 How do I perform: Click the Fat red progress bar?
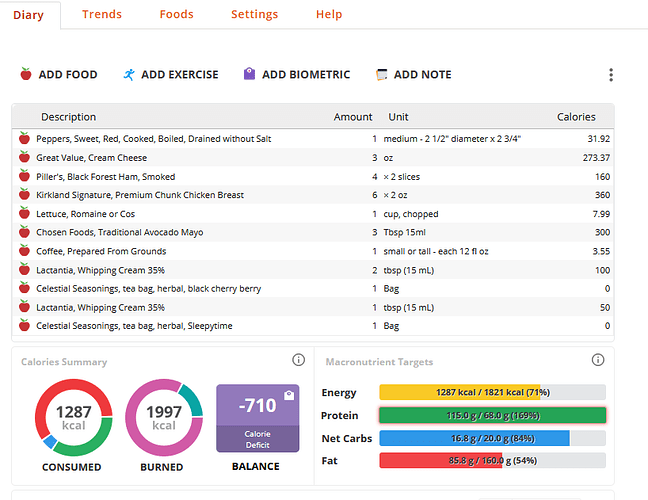493,460
